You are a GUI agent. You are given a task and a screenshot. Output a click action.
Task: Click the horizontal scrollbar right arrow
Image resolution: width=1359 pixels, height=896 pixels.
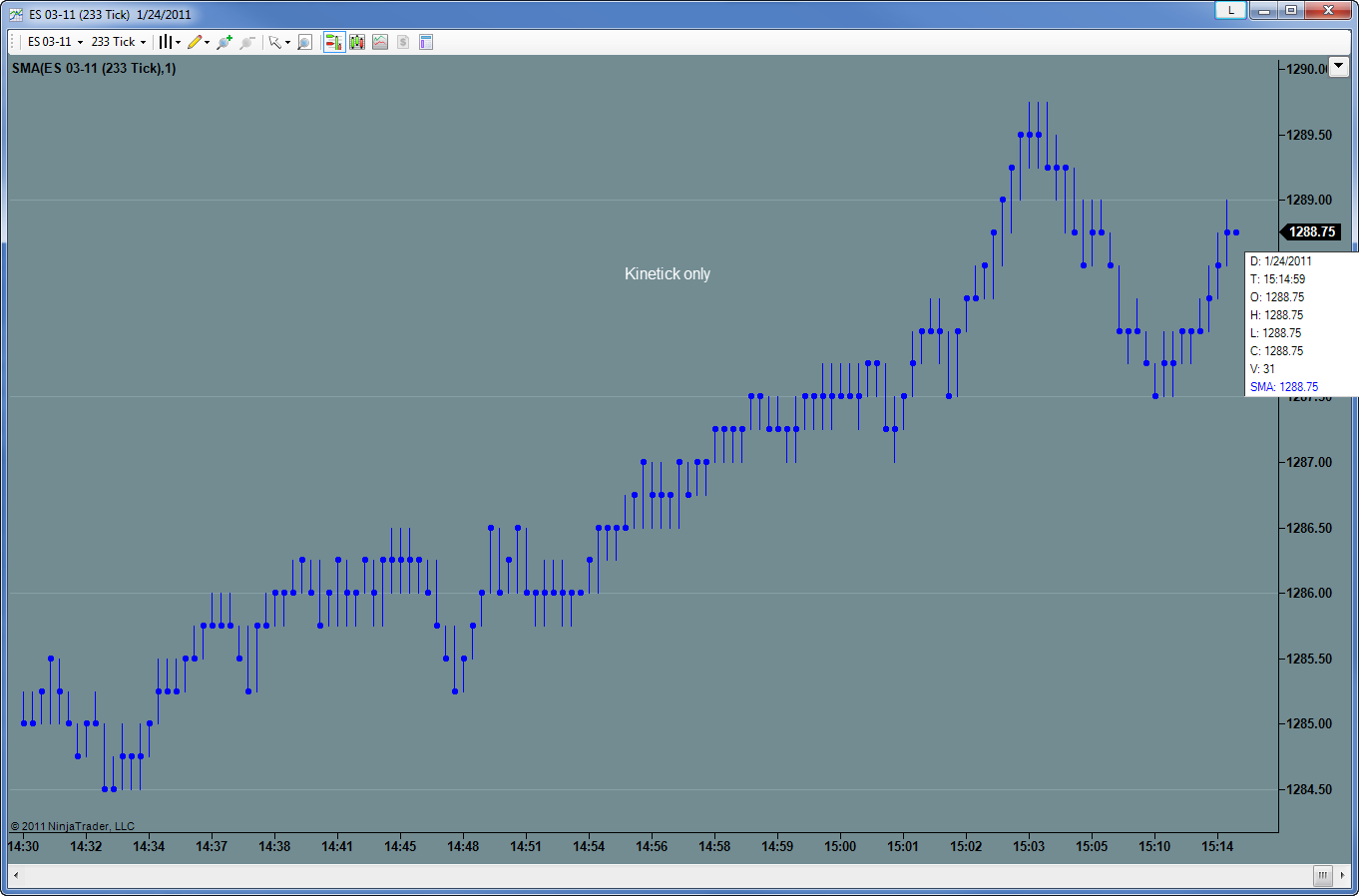coord(1342,876)
